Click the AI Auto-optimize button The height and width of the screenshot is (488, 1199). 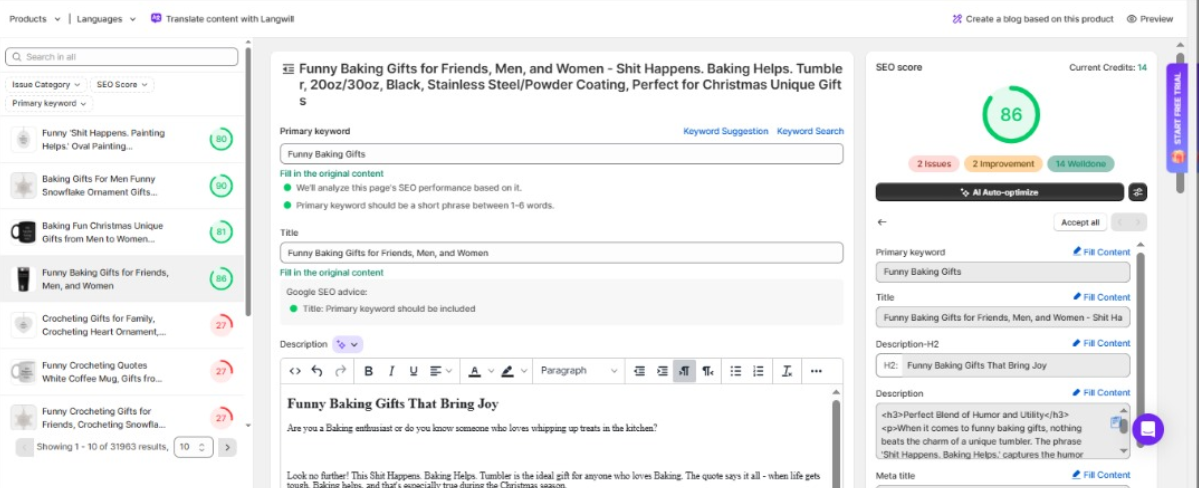pyautogui.click(x=999, y=192)
